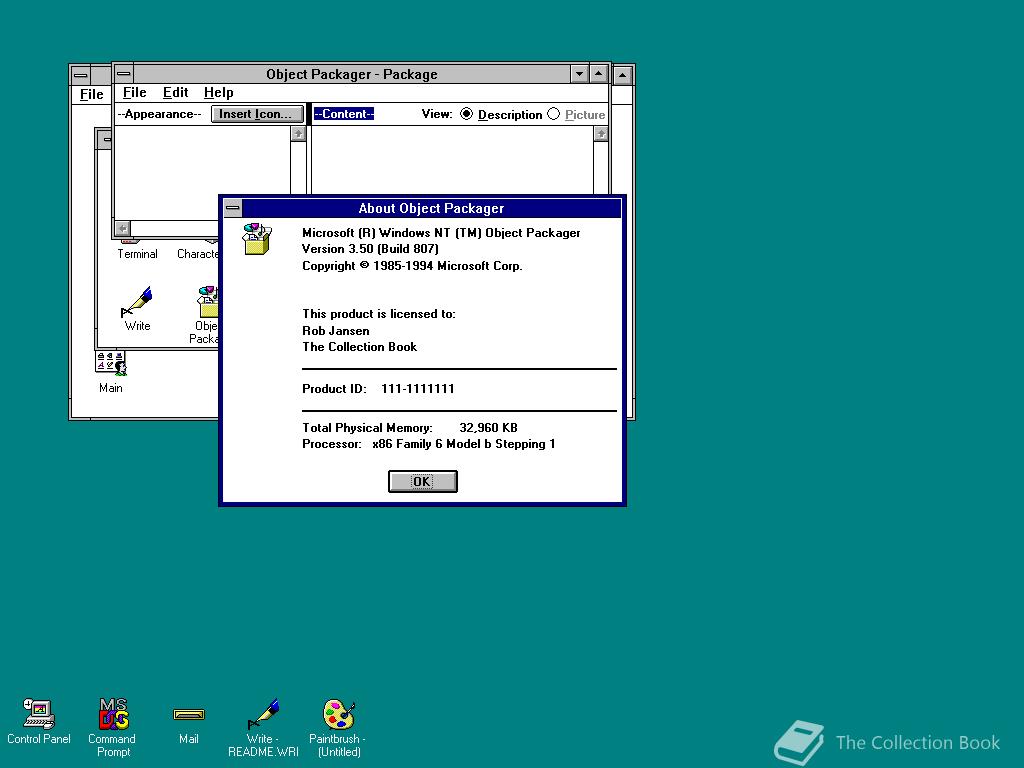Open the MS-DOS Command Prompt icon
This screenshot has width=1024, height=768.
click(114, 714)
